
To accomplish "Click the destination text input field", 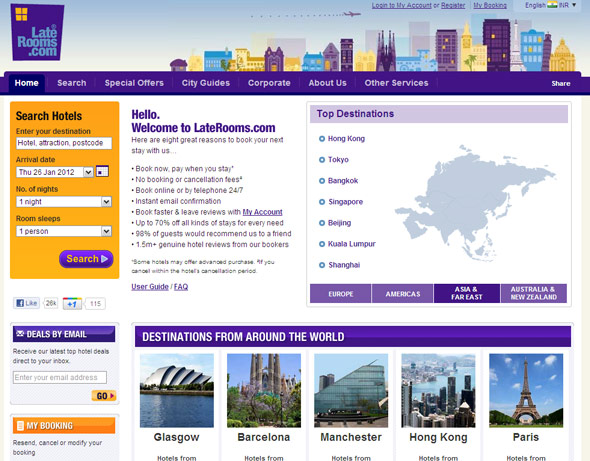I will coord(64,143).
